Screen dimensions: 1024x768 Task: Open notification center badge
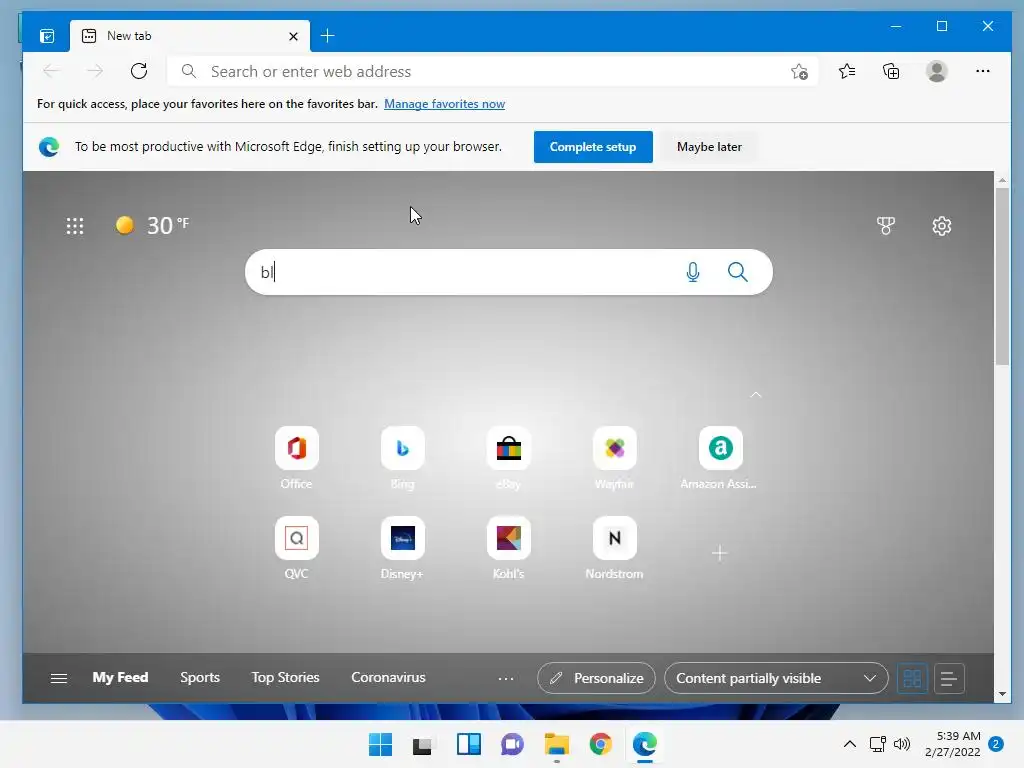[996, 744]
